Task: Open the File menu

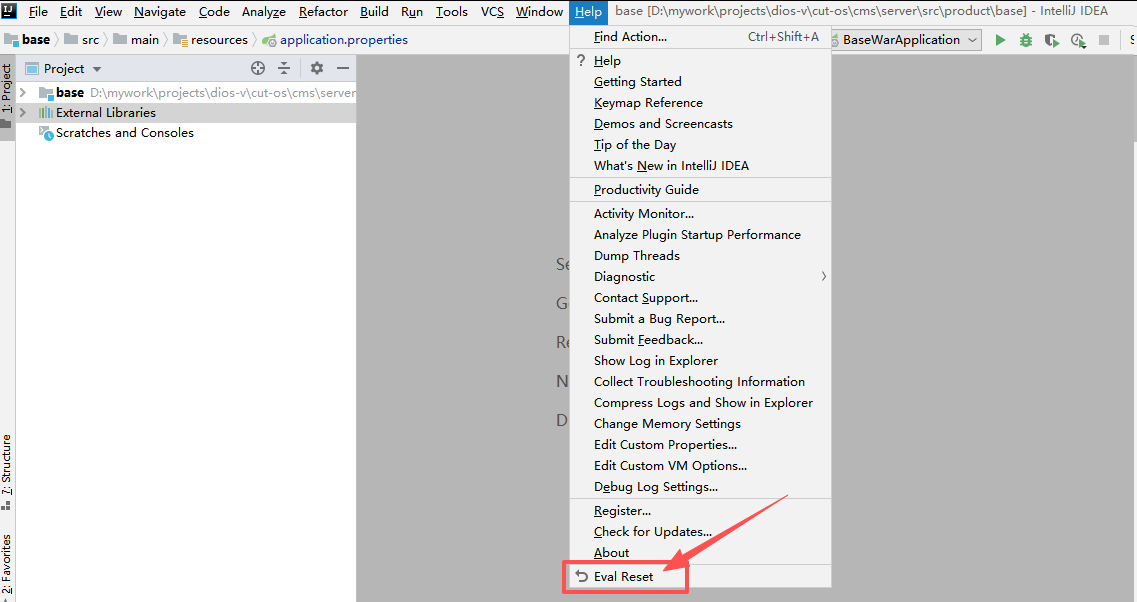Action: pos(38,12)
